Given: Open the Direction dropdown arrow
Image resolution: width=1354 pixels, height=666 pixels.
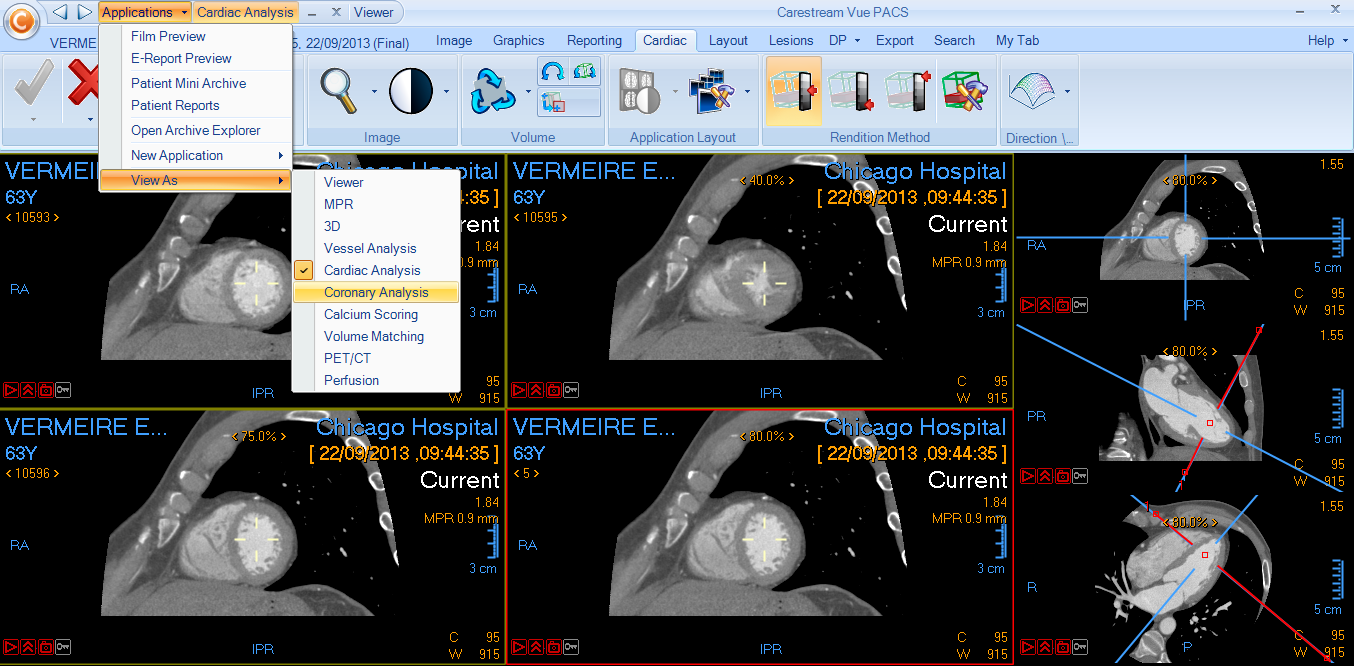Looking at the screenshot, I should 1067,91.
